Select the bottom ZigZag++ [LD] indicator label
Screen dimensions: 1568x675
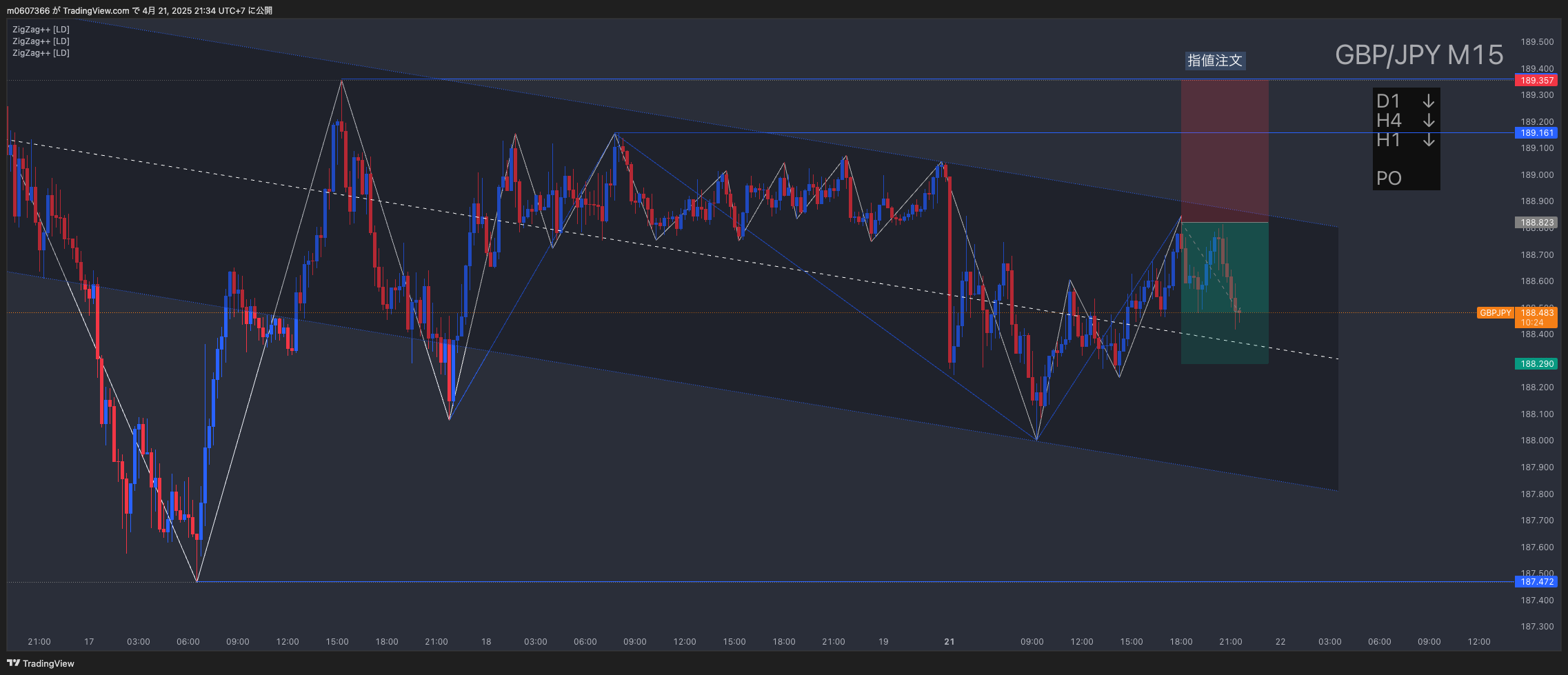tap(41, 53)
